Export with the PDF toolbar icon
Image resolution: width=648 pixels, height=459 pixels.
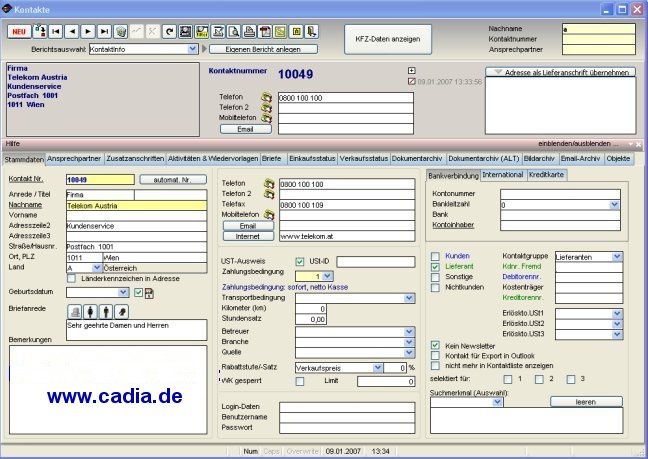click(265, 32)
